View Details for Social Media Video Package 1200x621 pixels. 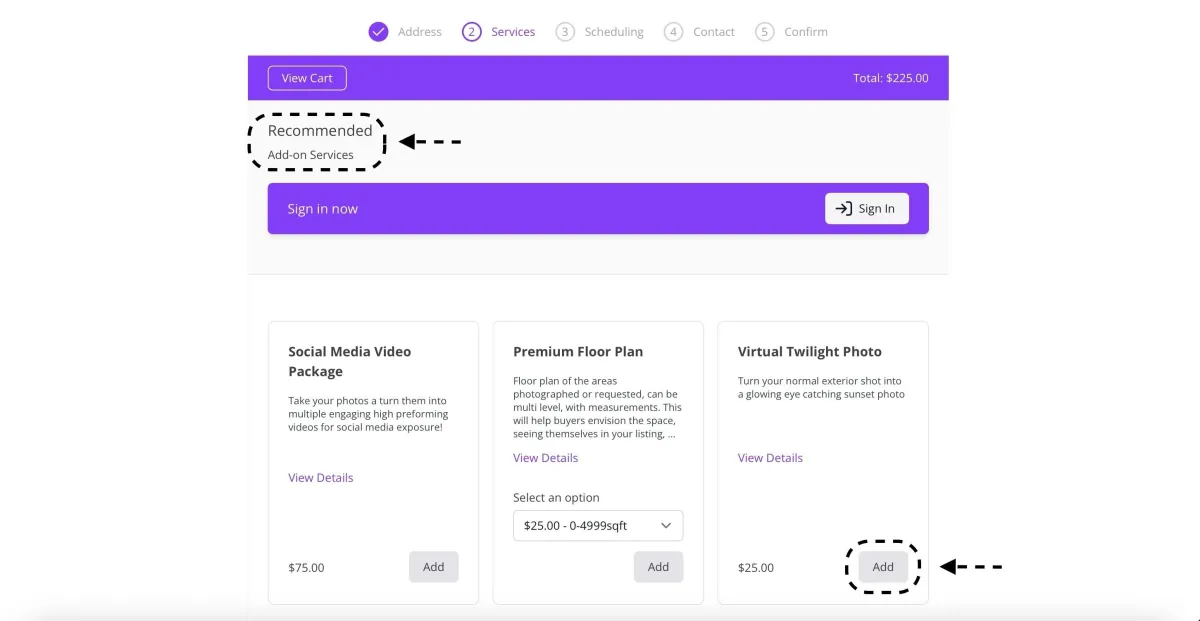point(321,478)
